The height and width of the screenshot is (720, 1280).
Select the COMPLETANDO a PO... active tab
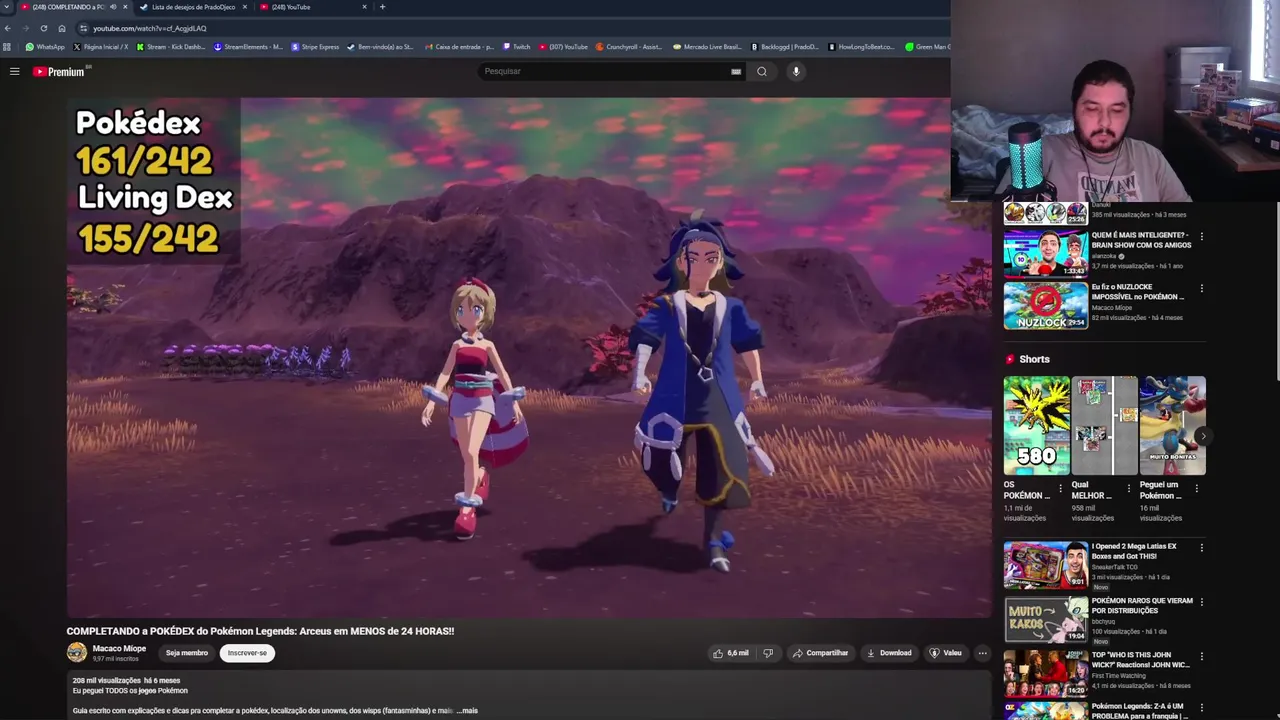coord(75,7)
